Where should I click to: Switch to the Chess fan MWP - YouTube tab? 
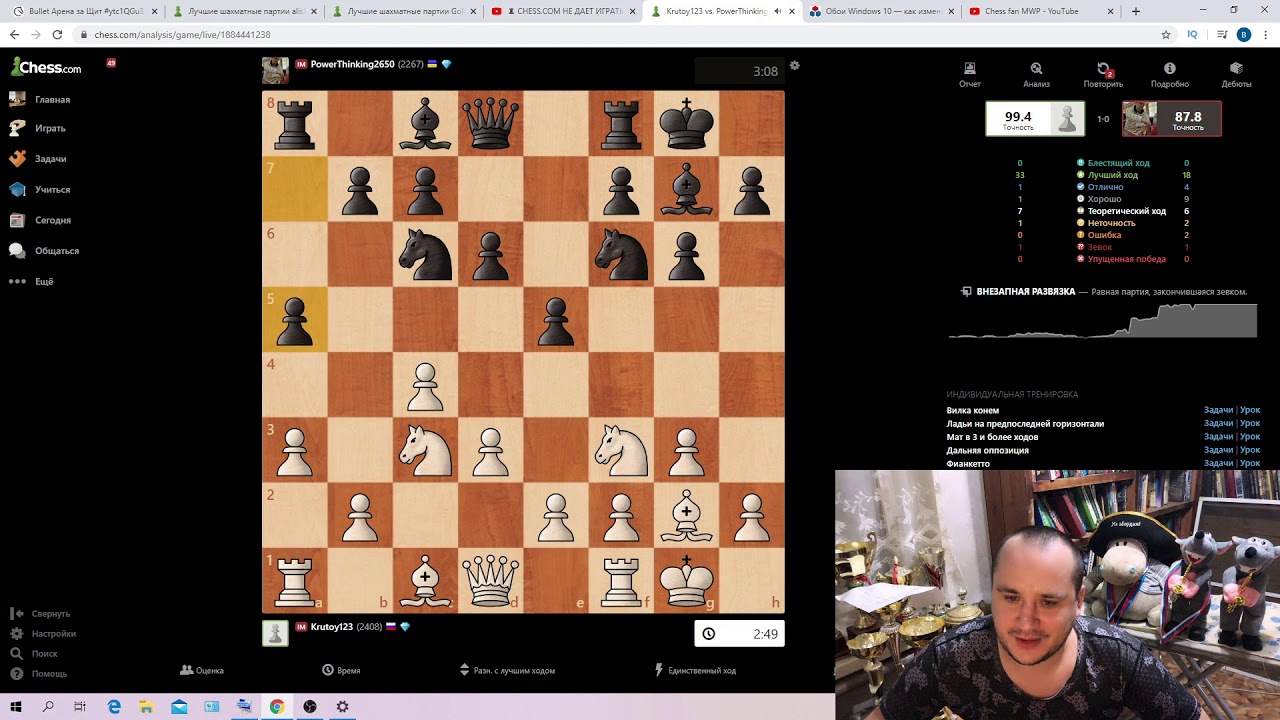(1040, 11)
